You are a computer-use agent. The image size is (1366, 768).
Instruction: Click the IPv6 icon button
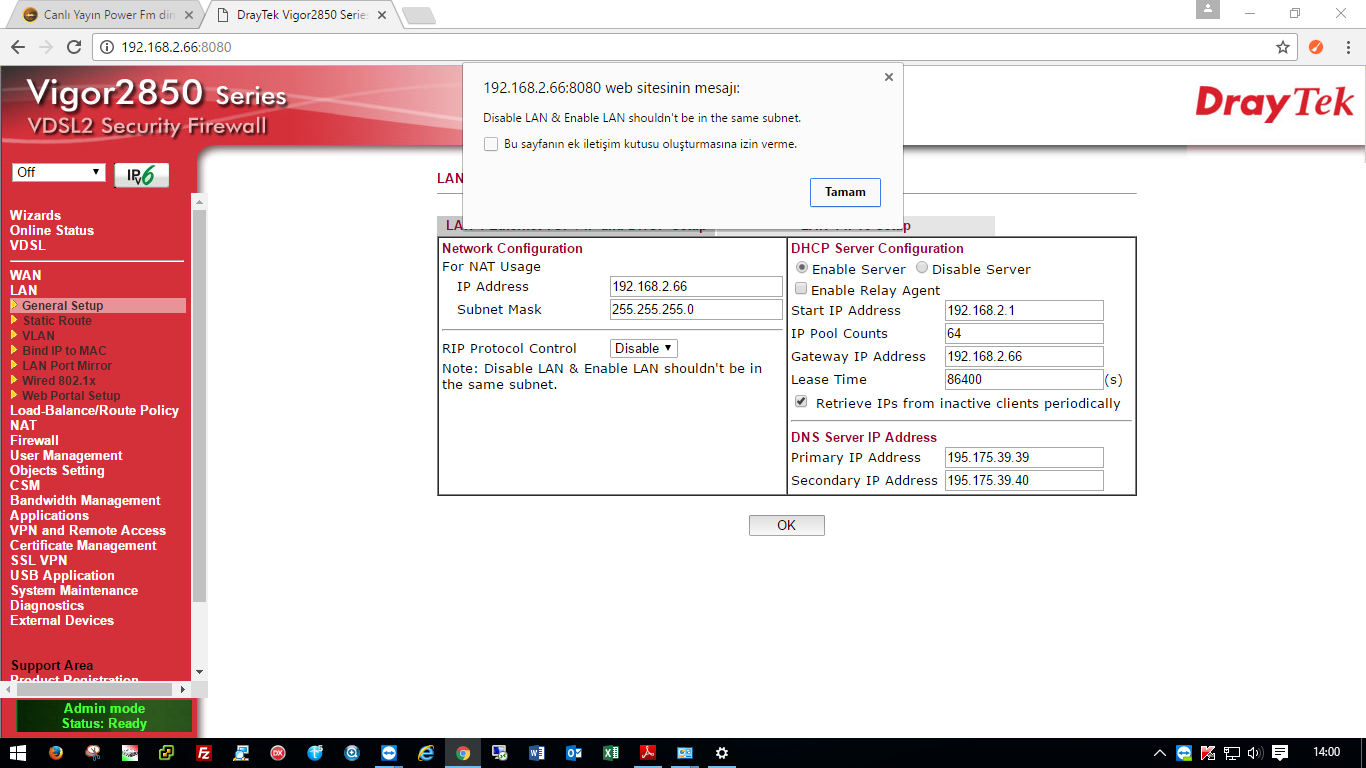click(141, 175)
